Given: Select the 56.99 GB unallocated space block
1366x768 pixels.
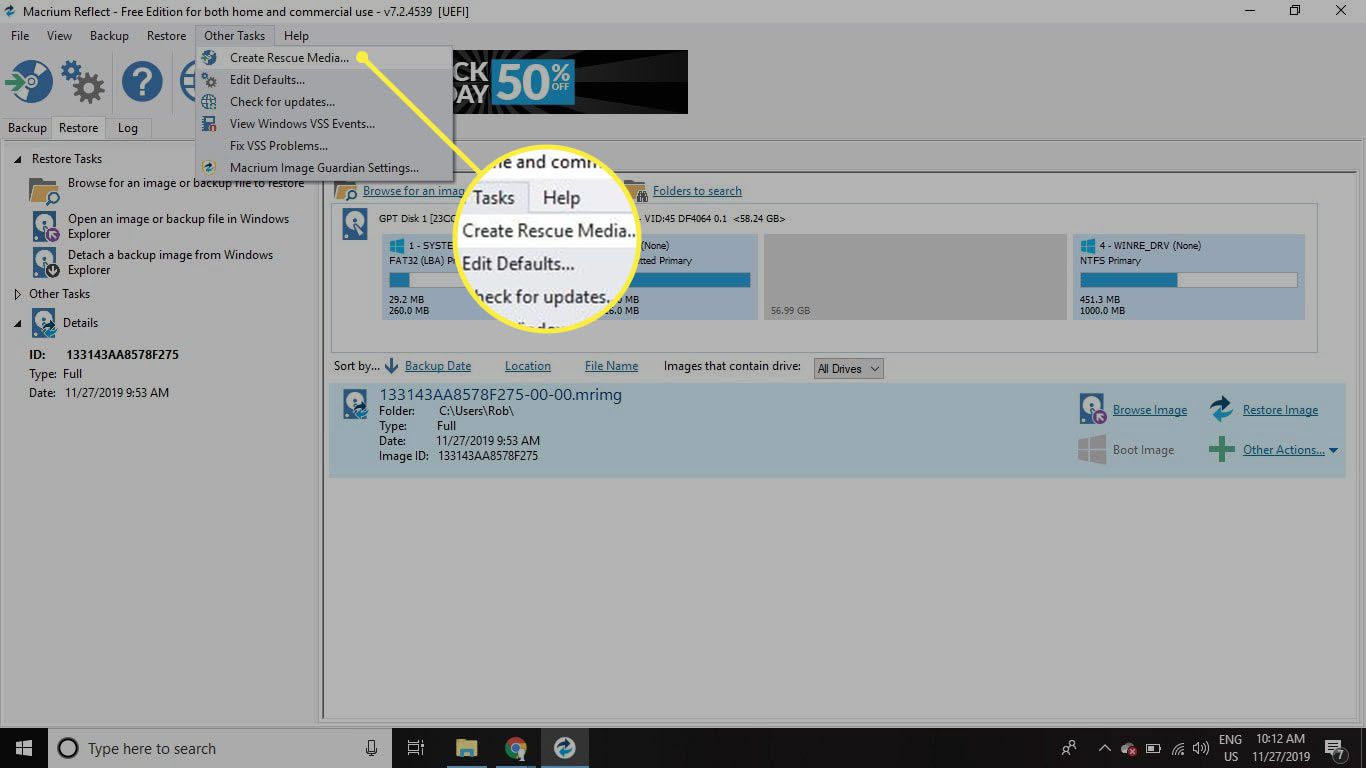Looking at the screenshot, I should click(x=915, y=277).
